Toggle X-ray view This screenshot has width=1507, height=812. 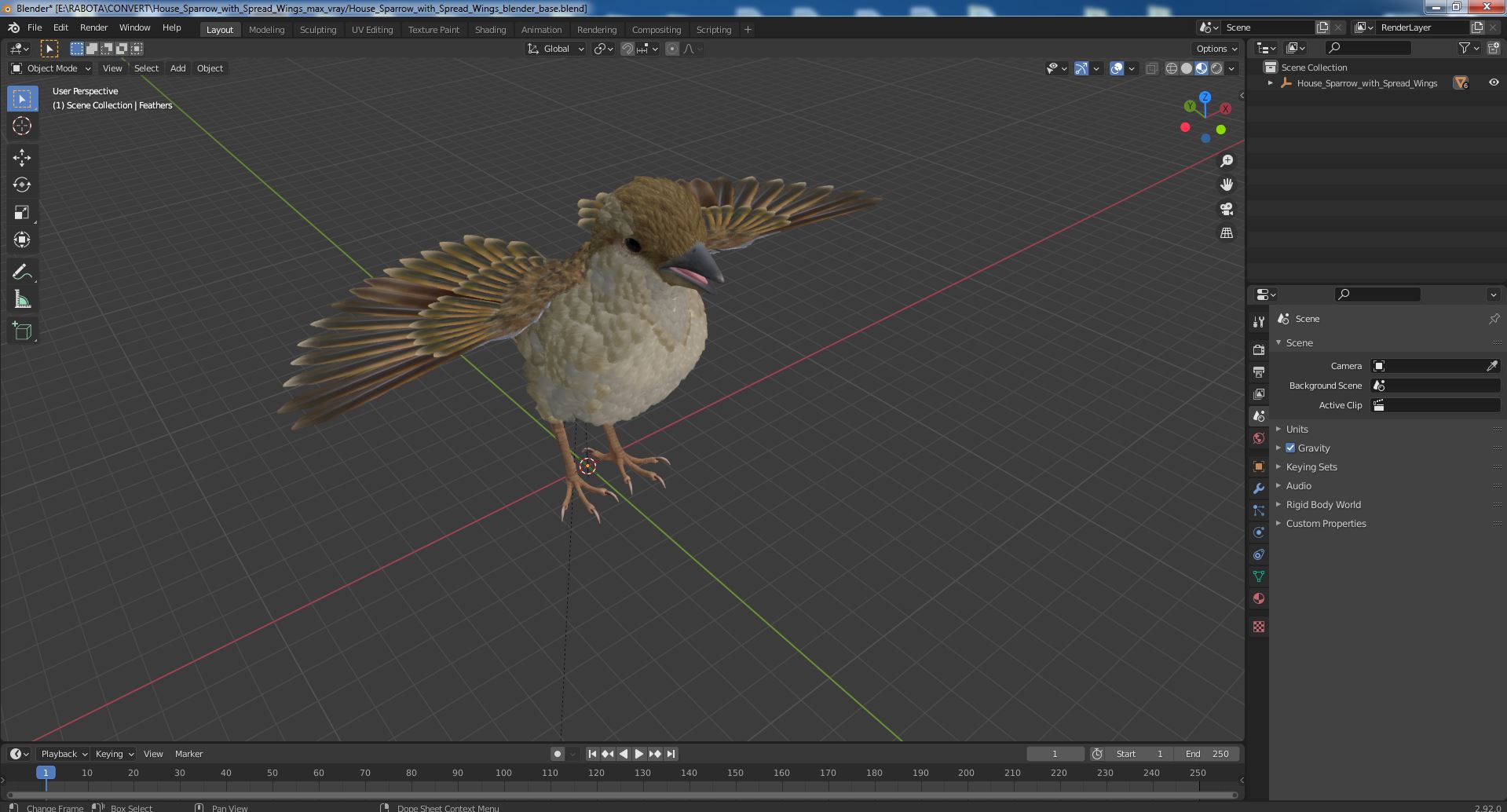point(1151,68)
